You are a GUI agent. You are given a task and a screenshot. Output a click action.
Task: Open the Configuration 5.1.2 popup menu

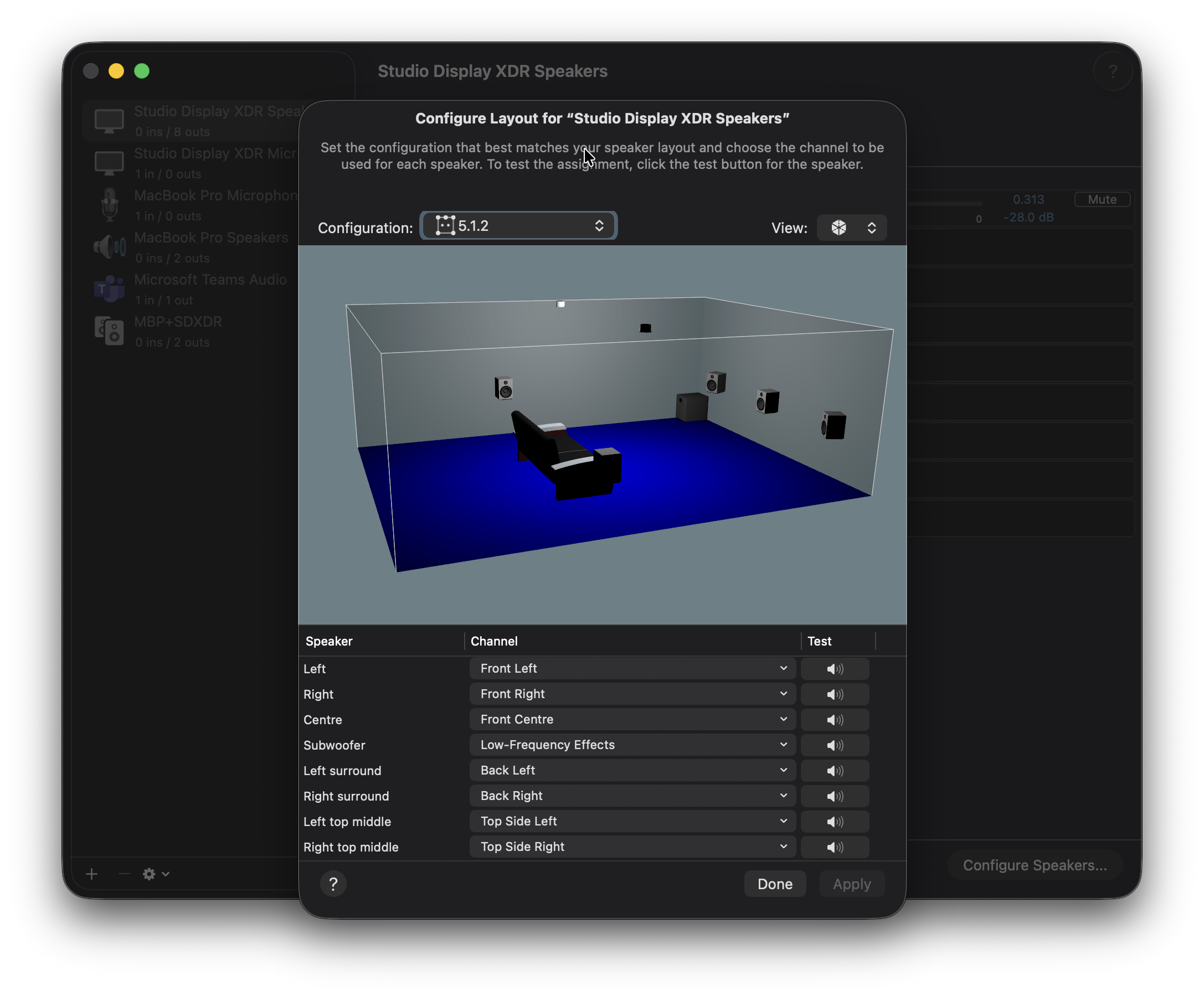(519, 226)
